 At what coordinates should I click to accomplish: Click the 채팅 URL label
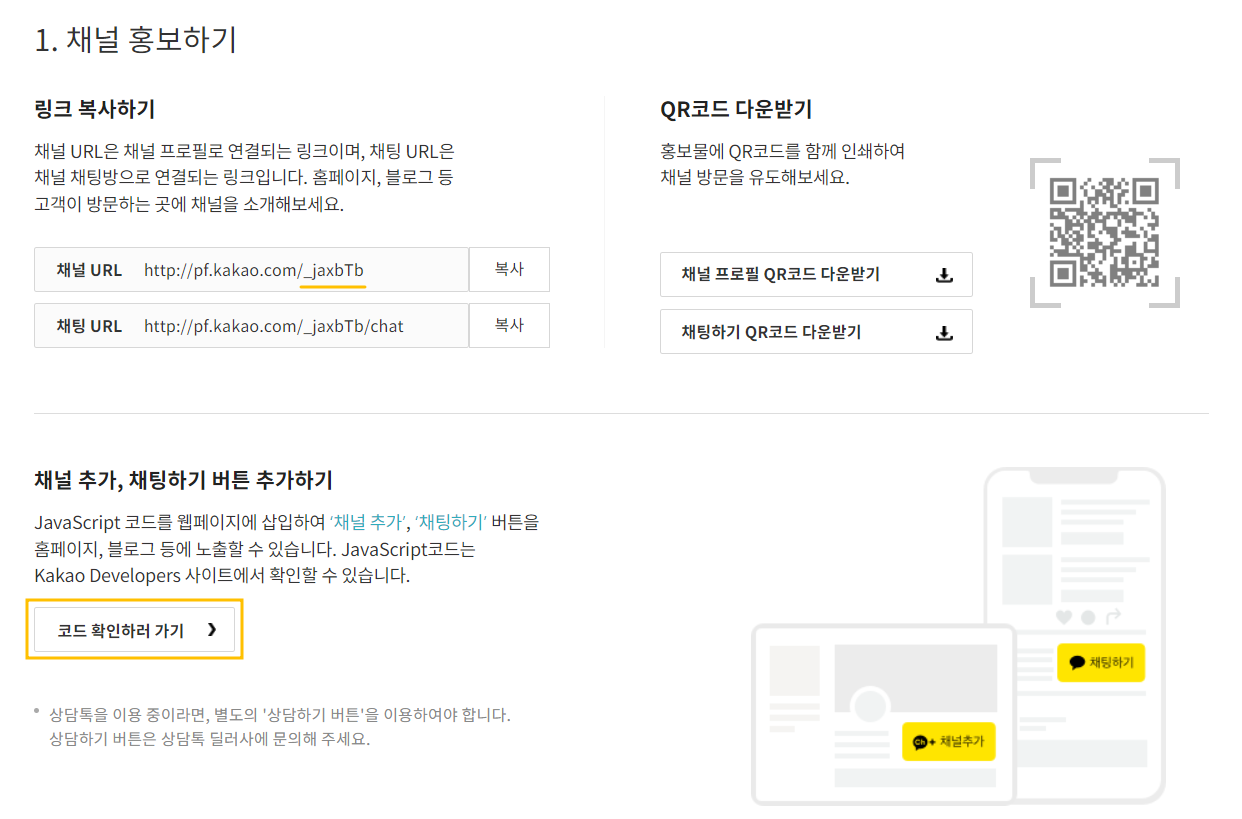point(89,326)
